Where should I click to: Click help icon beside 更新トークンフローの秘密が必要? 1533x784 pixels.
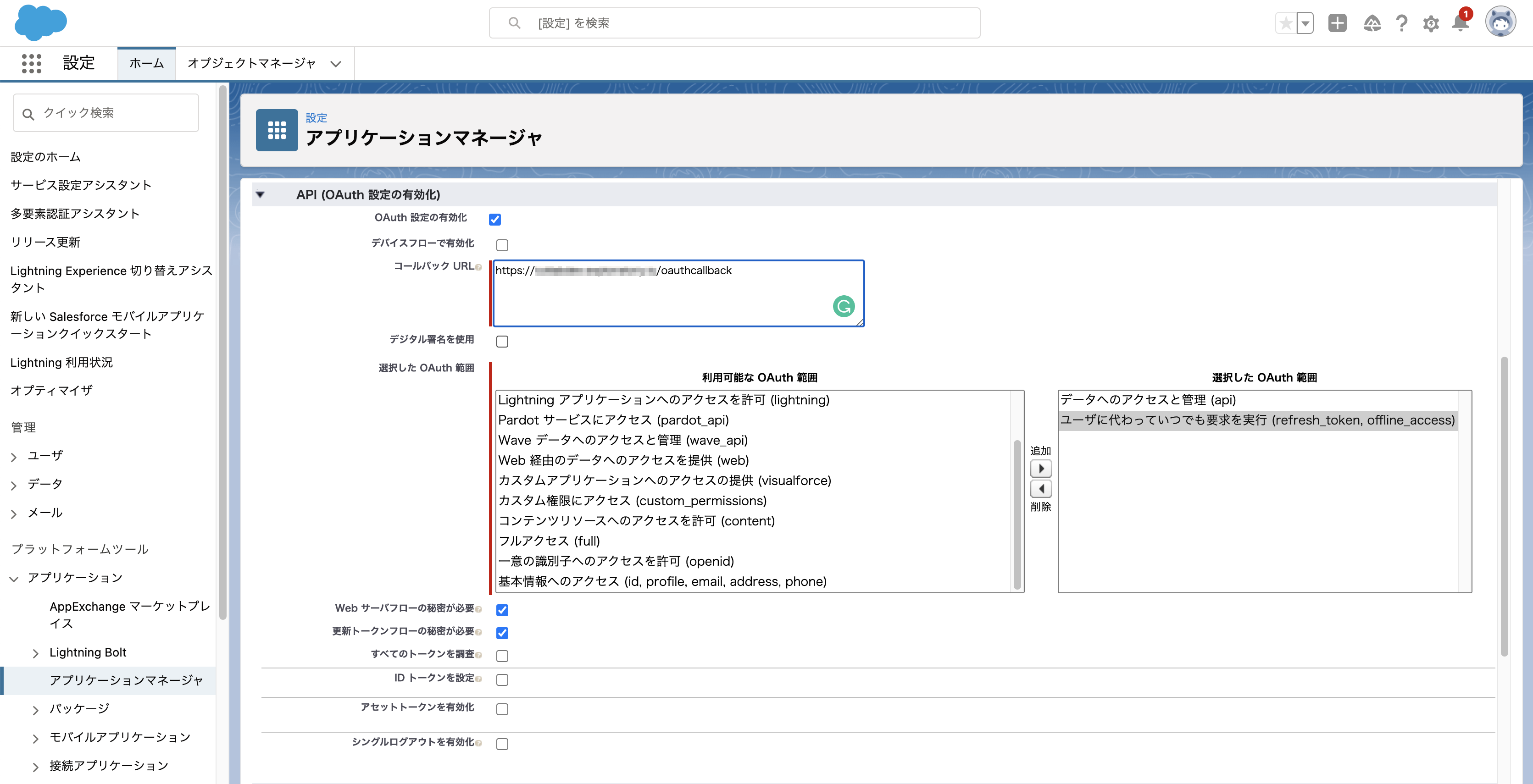[478, 632]
